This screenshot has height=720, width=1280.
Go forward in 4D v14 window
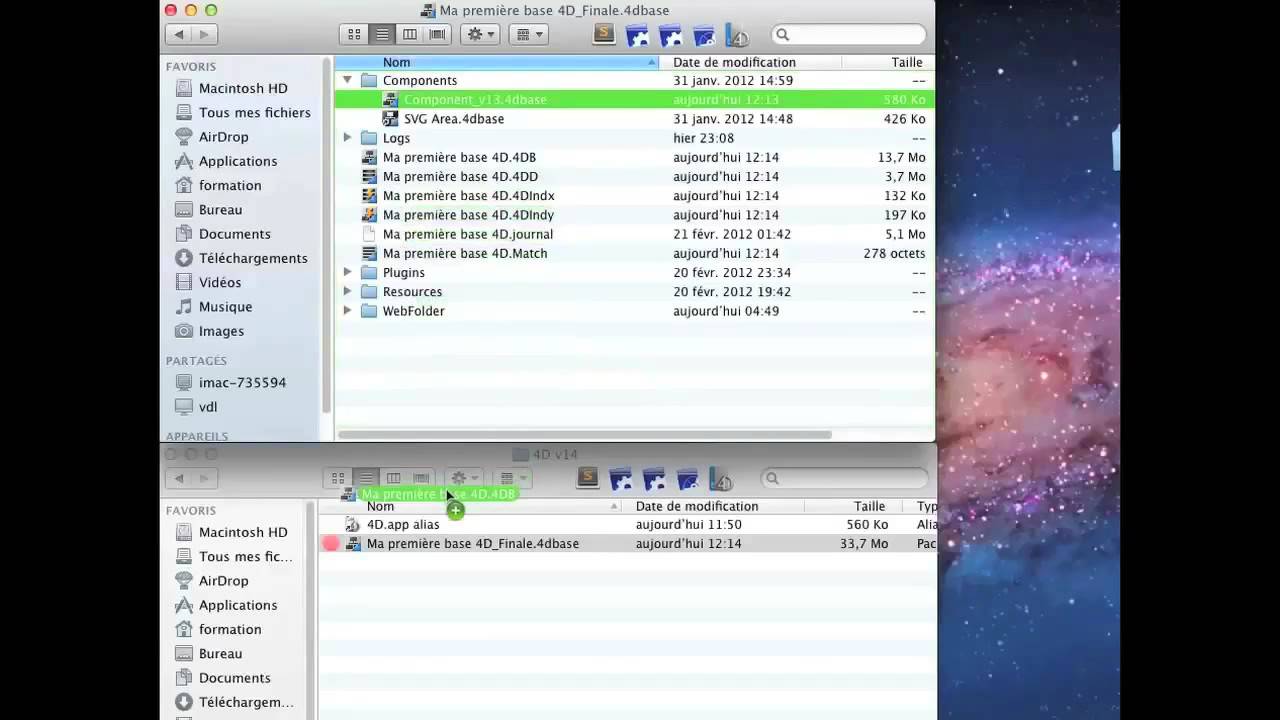tap(204, 478)
